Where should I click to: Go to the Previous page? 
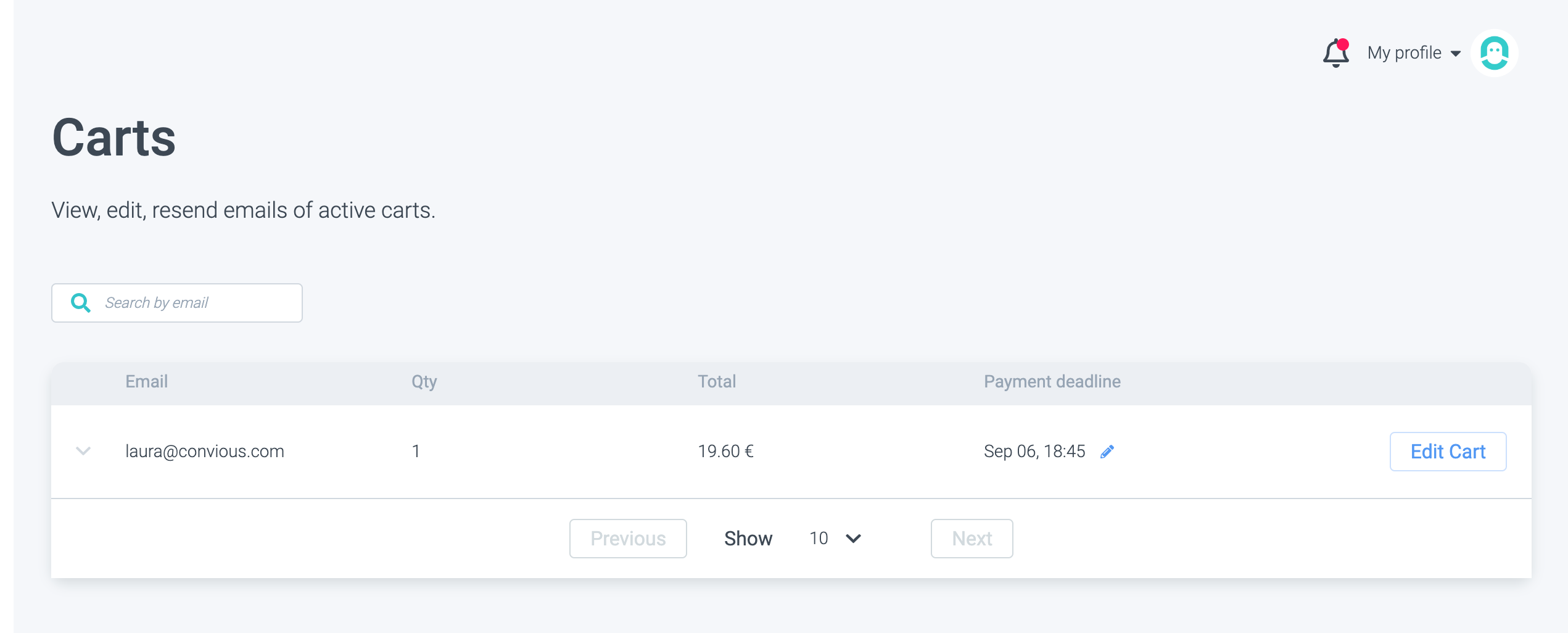[x=627, y=539]
